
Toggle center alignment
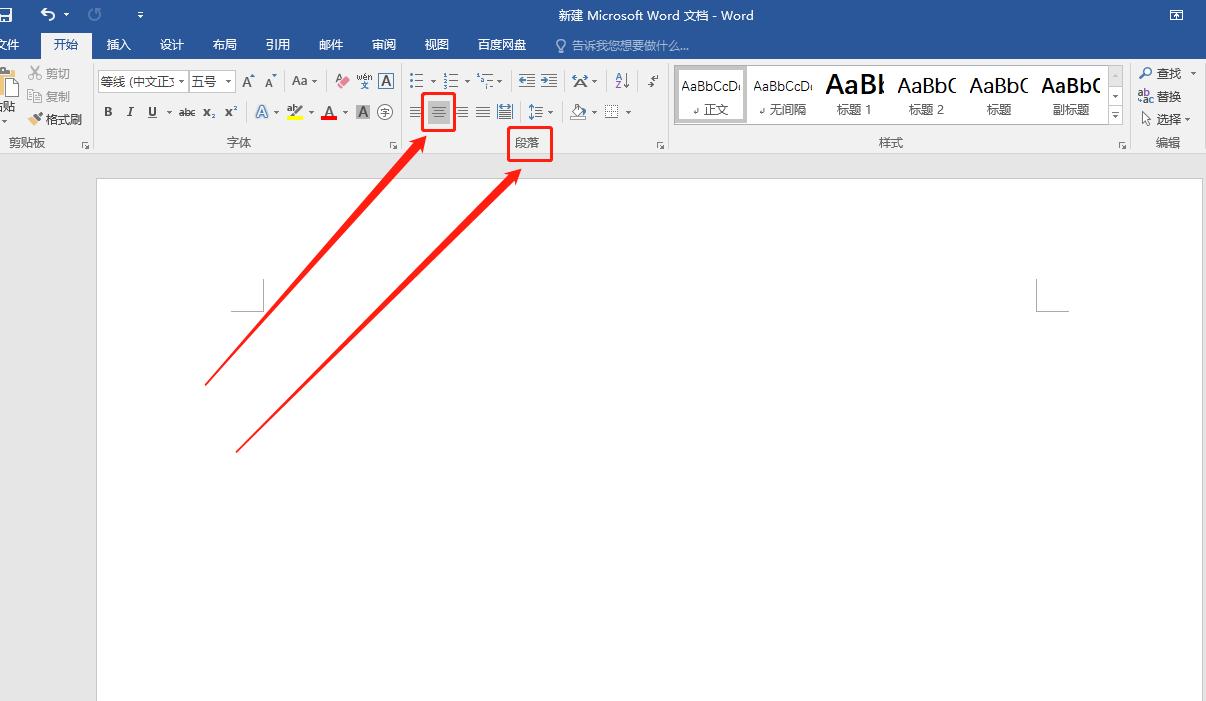[x=439, y=112]
